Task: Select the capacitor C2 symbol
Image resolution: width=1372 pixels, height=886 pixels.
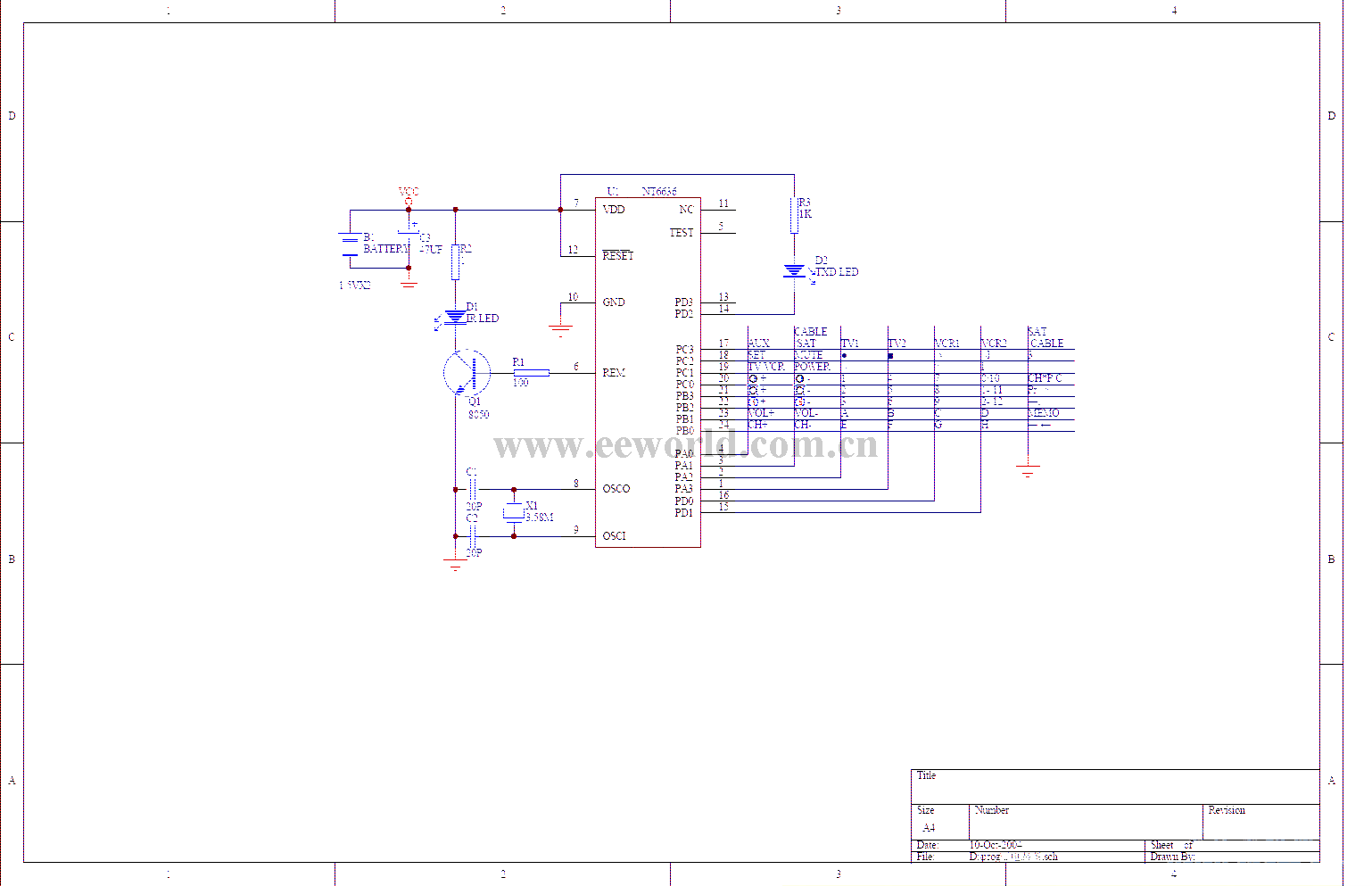Action: (x=473, y=536)
